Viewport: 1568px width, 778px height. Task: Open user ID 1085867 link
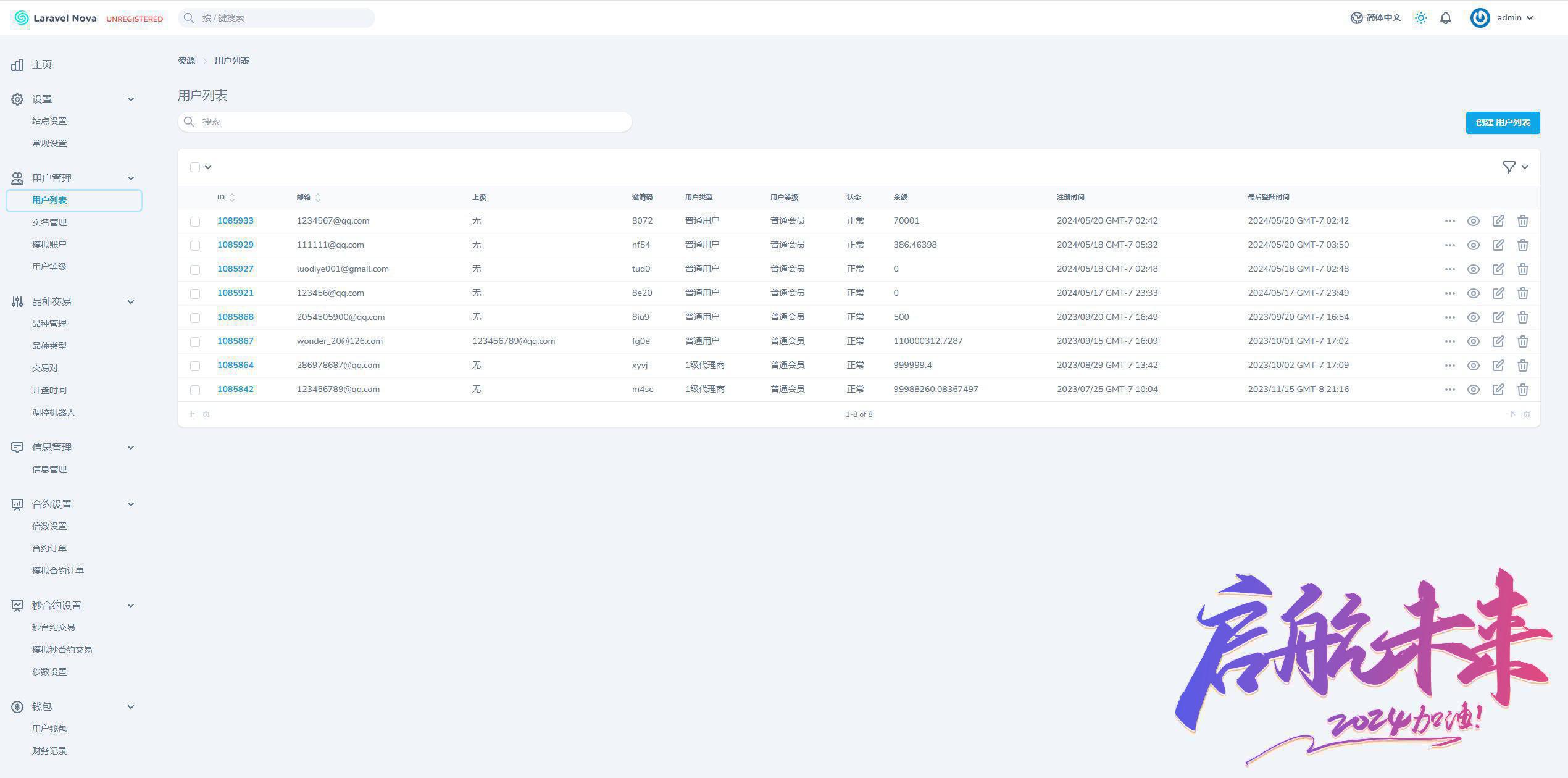(x=235, y=341)
